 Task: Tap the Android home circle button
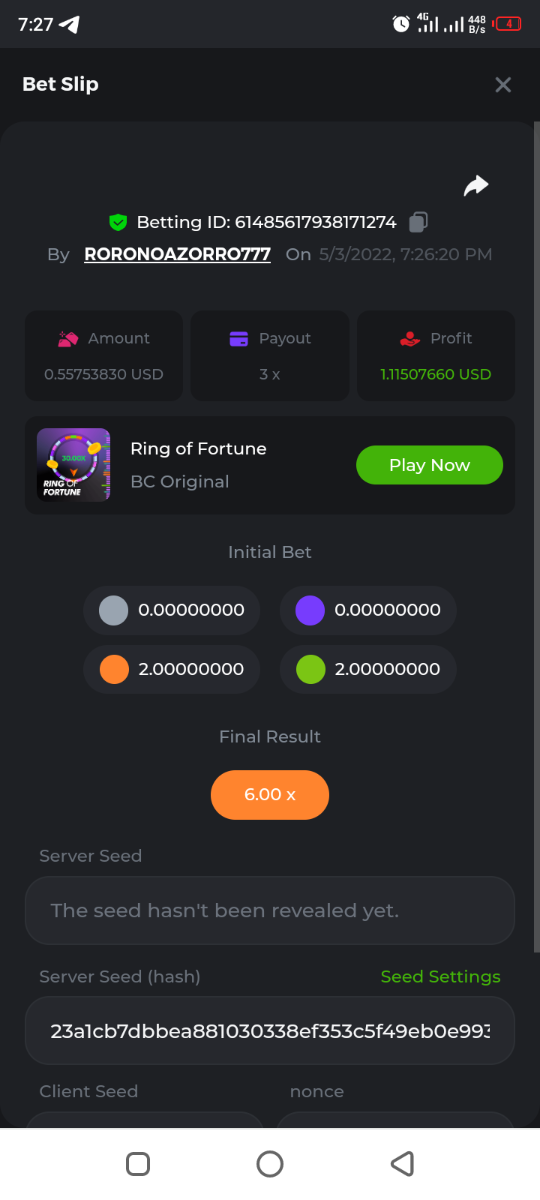270,1163
